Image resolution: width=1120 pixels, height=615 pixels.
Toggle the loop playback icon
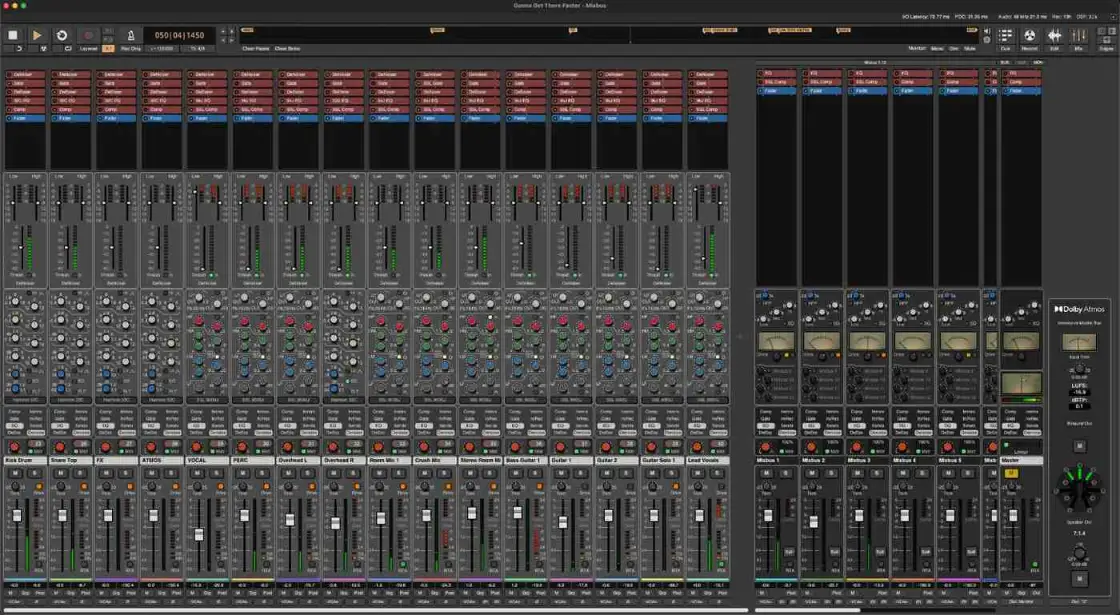[61, 35]
